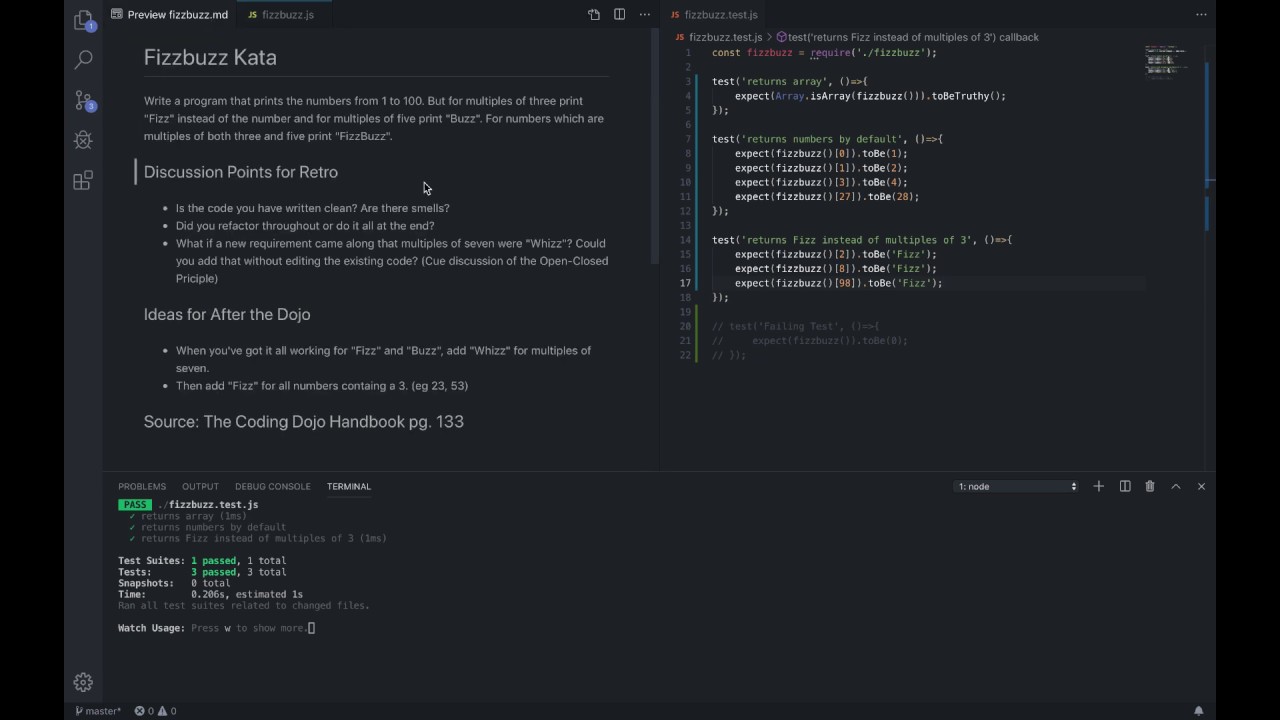Click ./fizzbuzz.test.js path in terminal output
Viewport: 1280px width, 720px height.
pyautogui.click(x=208, y=505)
